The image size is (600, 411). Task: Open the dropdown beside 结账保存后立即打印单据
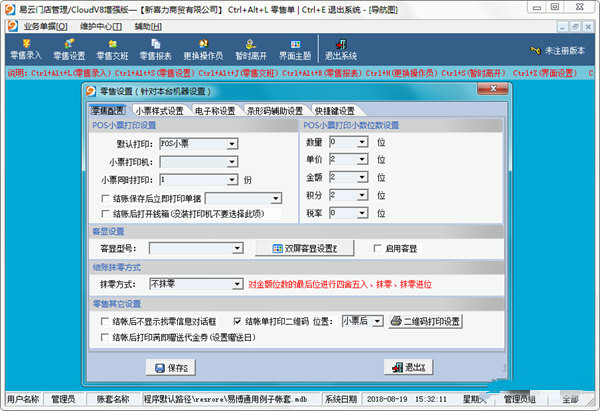point(275,198)
